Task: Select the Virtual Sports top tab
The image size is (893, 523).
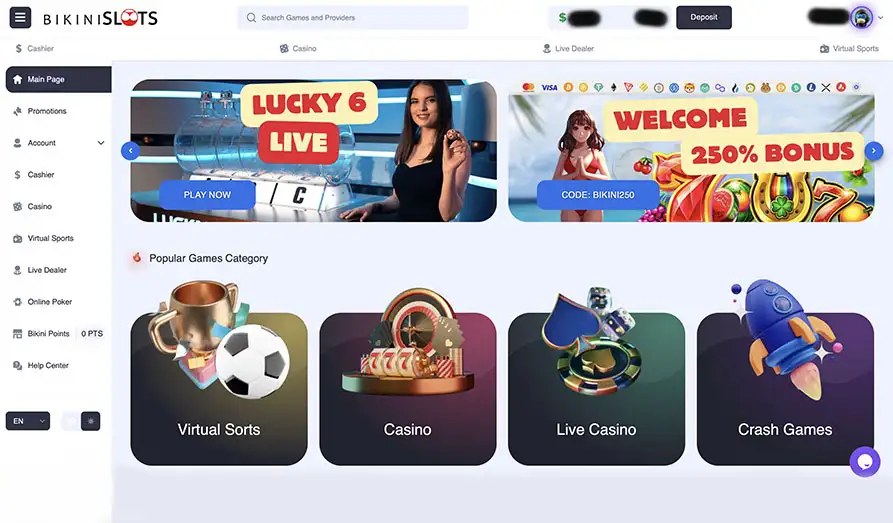Action: click(x=849, y=49)
